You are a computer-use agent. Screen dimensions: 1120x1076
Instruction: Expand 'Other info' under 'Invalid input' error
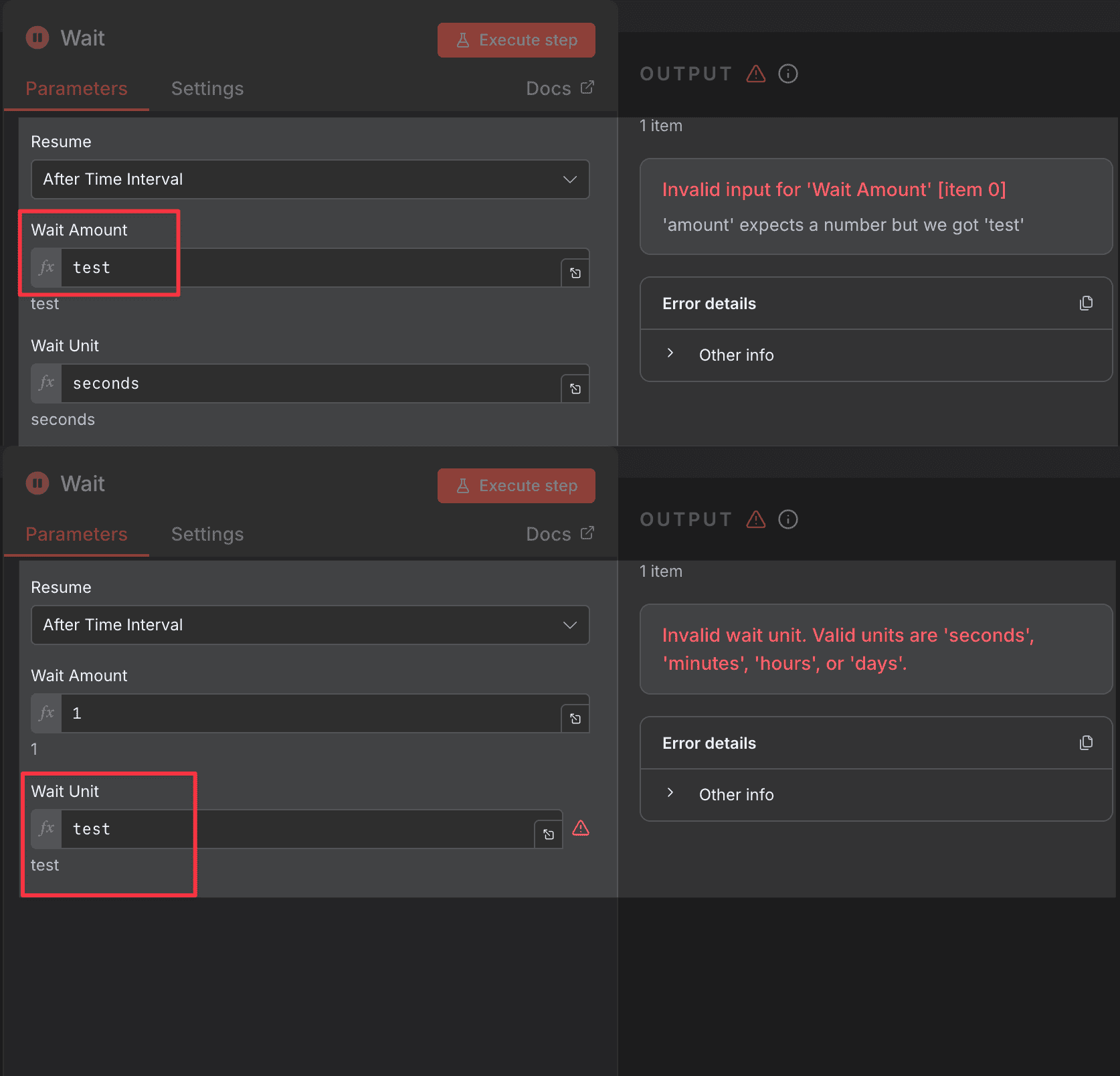(736, 355)
